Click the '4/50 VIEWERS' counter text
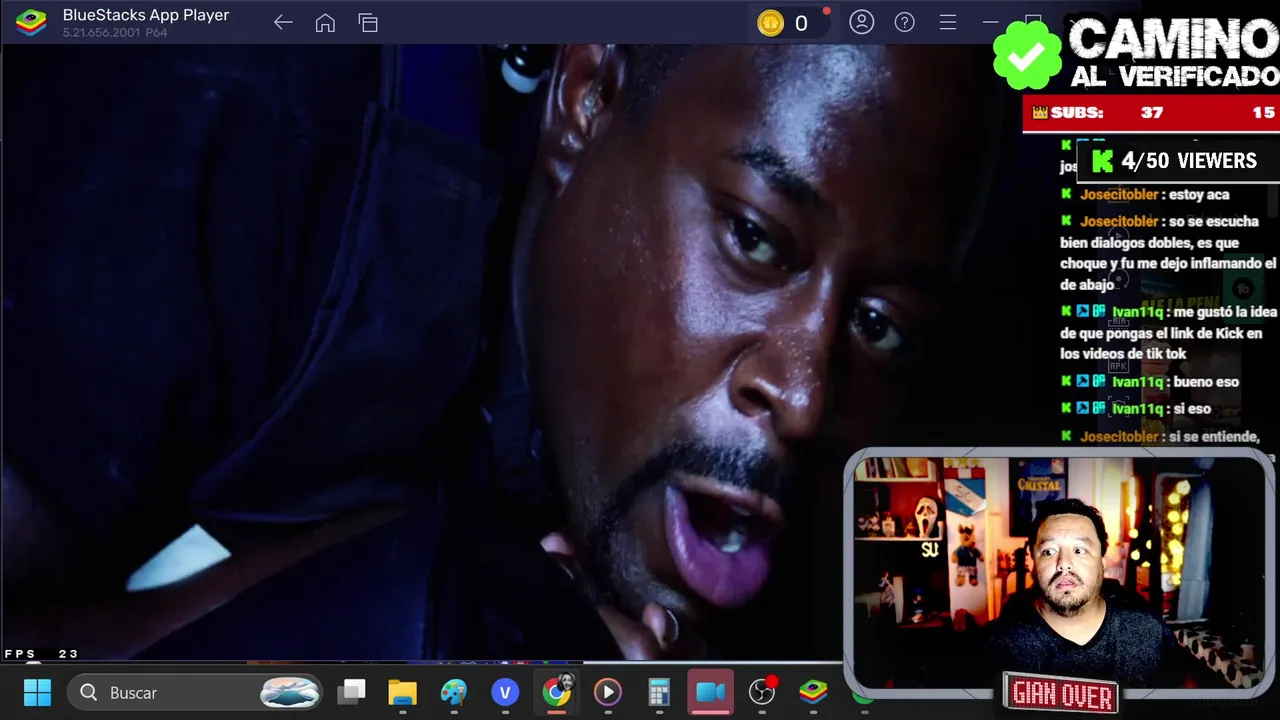The width and height of the screenshot is (1280, 720). click(1189, 161)
